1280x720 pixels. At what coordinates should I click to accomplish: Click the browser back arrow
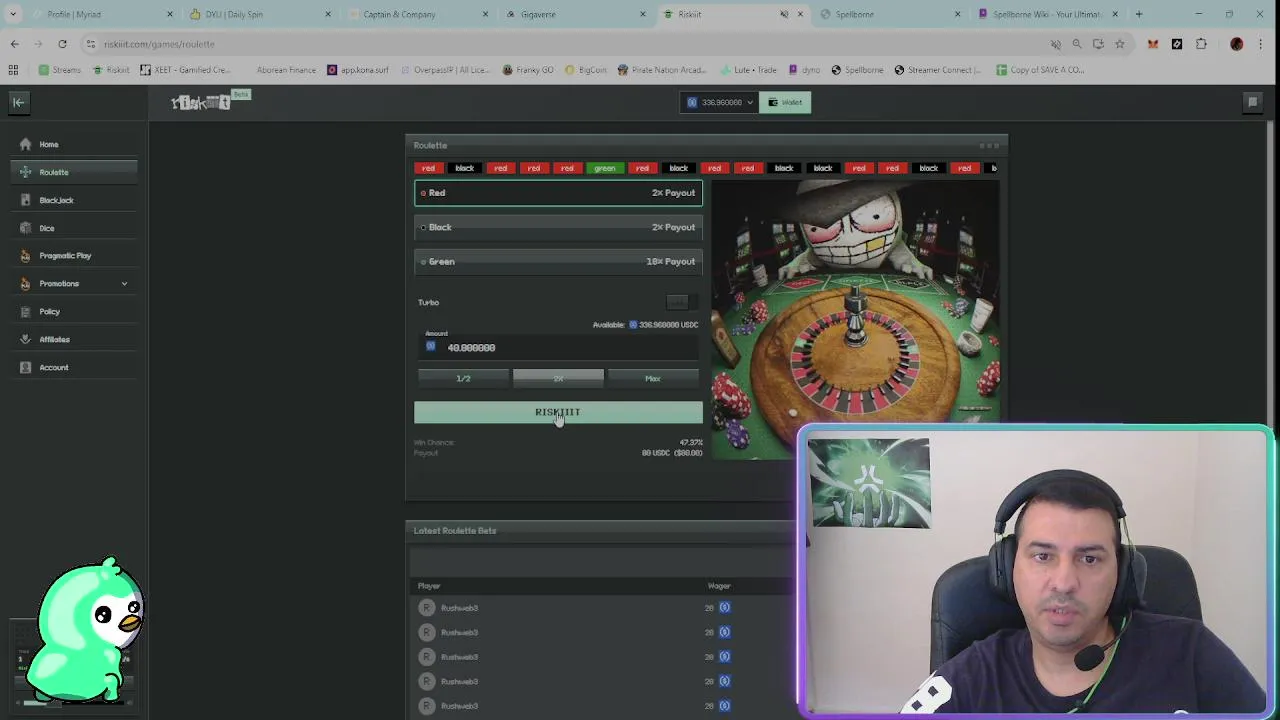pos(14,44)
